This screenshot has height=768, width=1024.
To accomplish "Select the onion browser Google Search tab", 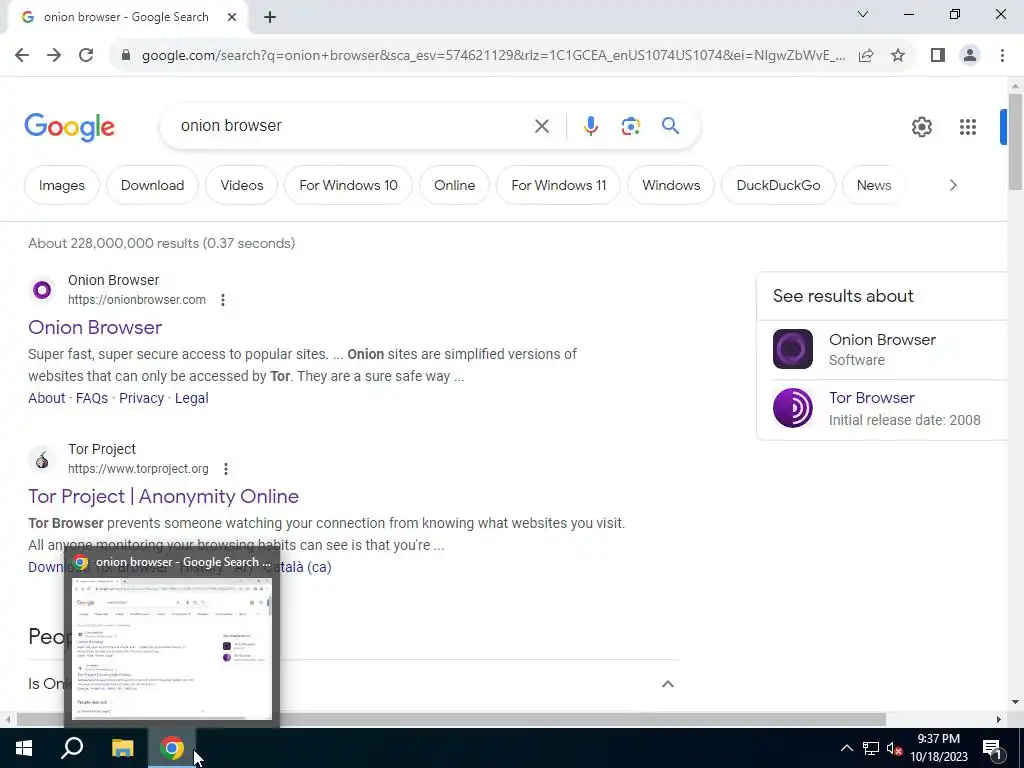I will [x=127, y=18].
